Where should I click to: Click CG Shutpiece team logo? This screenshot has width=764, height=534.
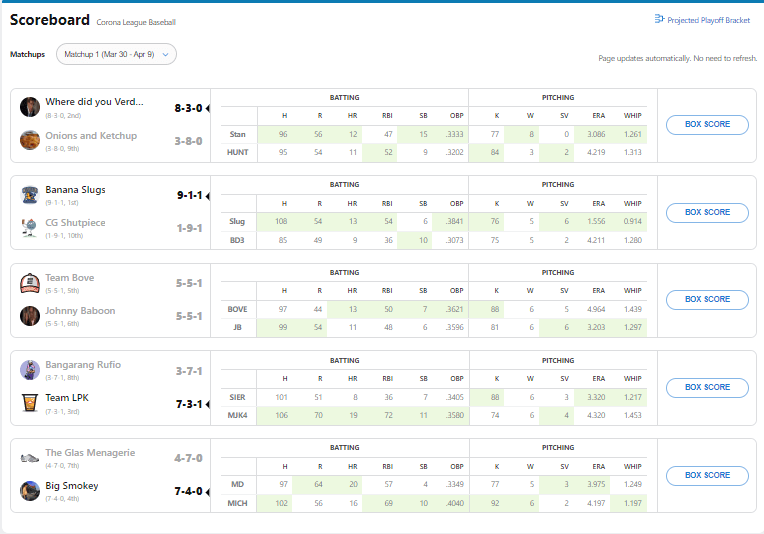30,228
